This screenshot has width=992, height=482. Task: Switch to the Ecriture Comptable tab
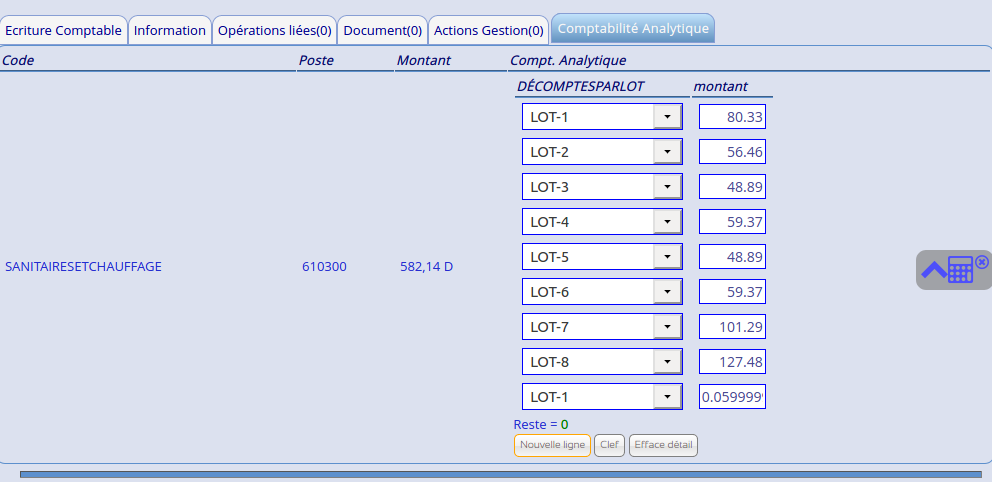coord(63,30)
